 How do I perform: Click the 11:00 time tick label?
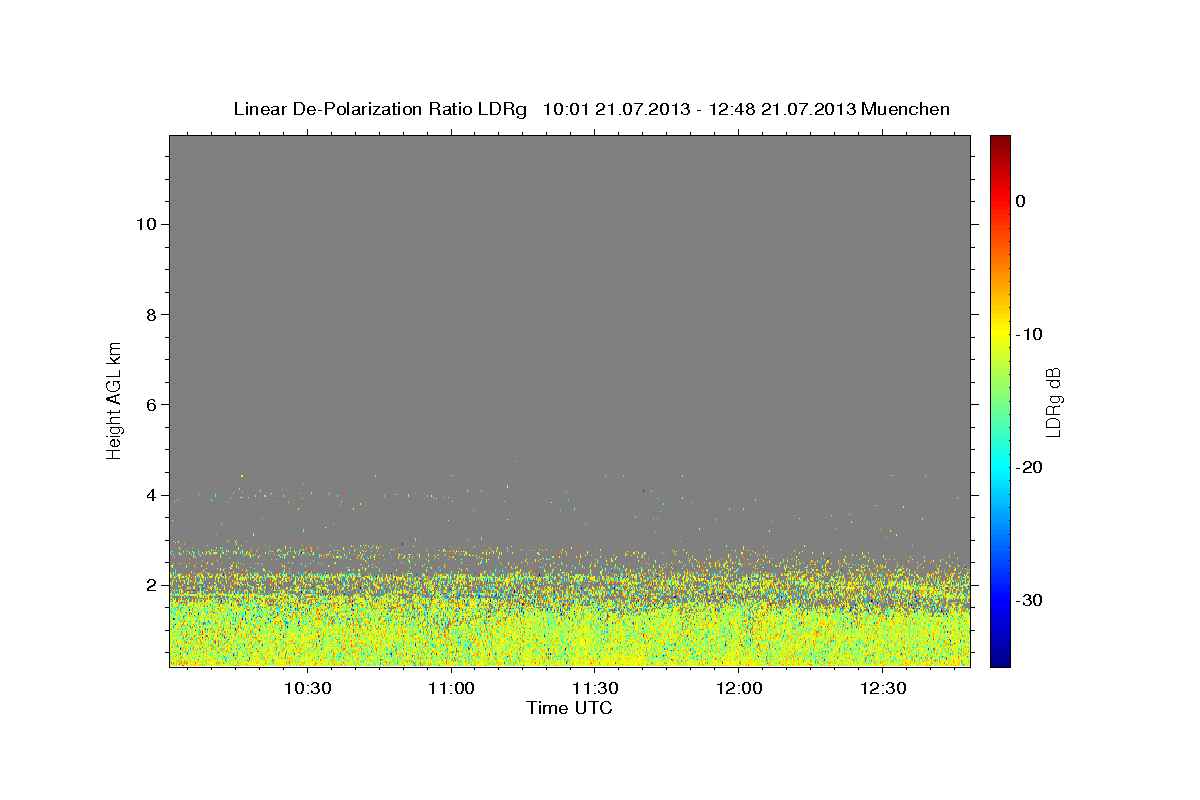tap(451, 688)
